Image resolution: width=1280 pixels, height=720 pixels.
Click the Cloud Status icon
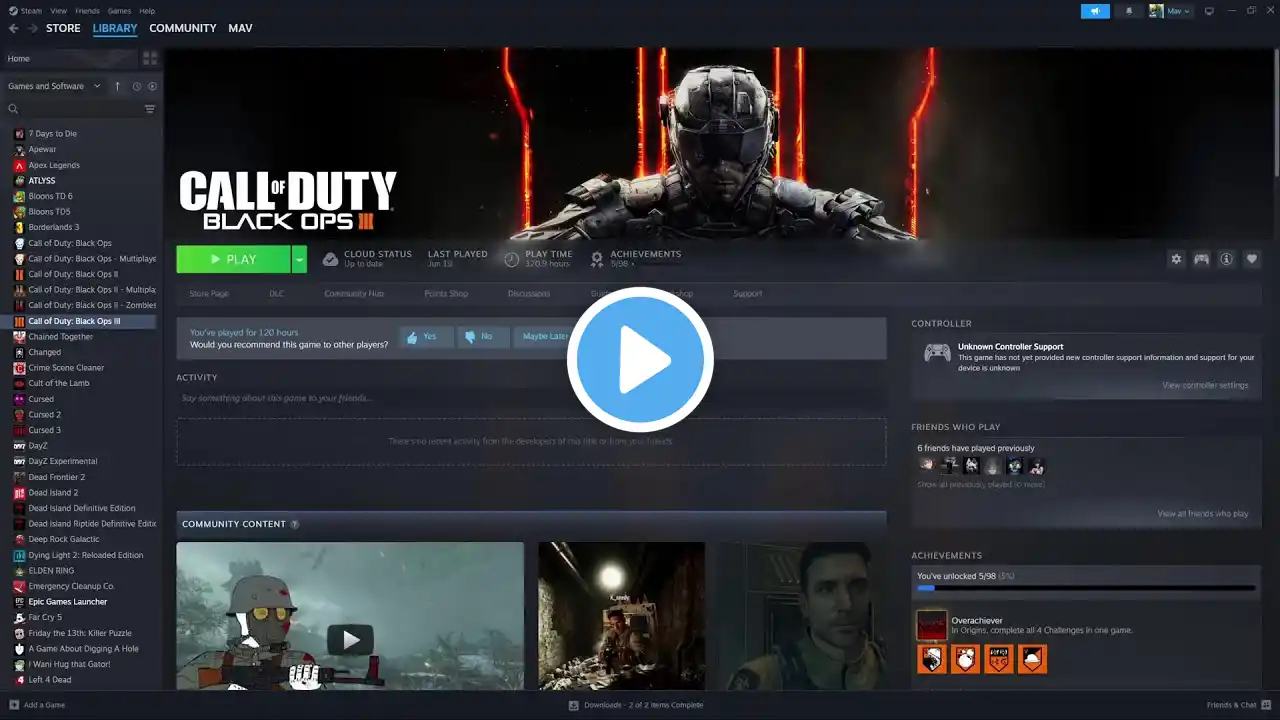[330, 259]
